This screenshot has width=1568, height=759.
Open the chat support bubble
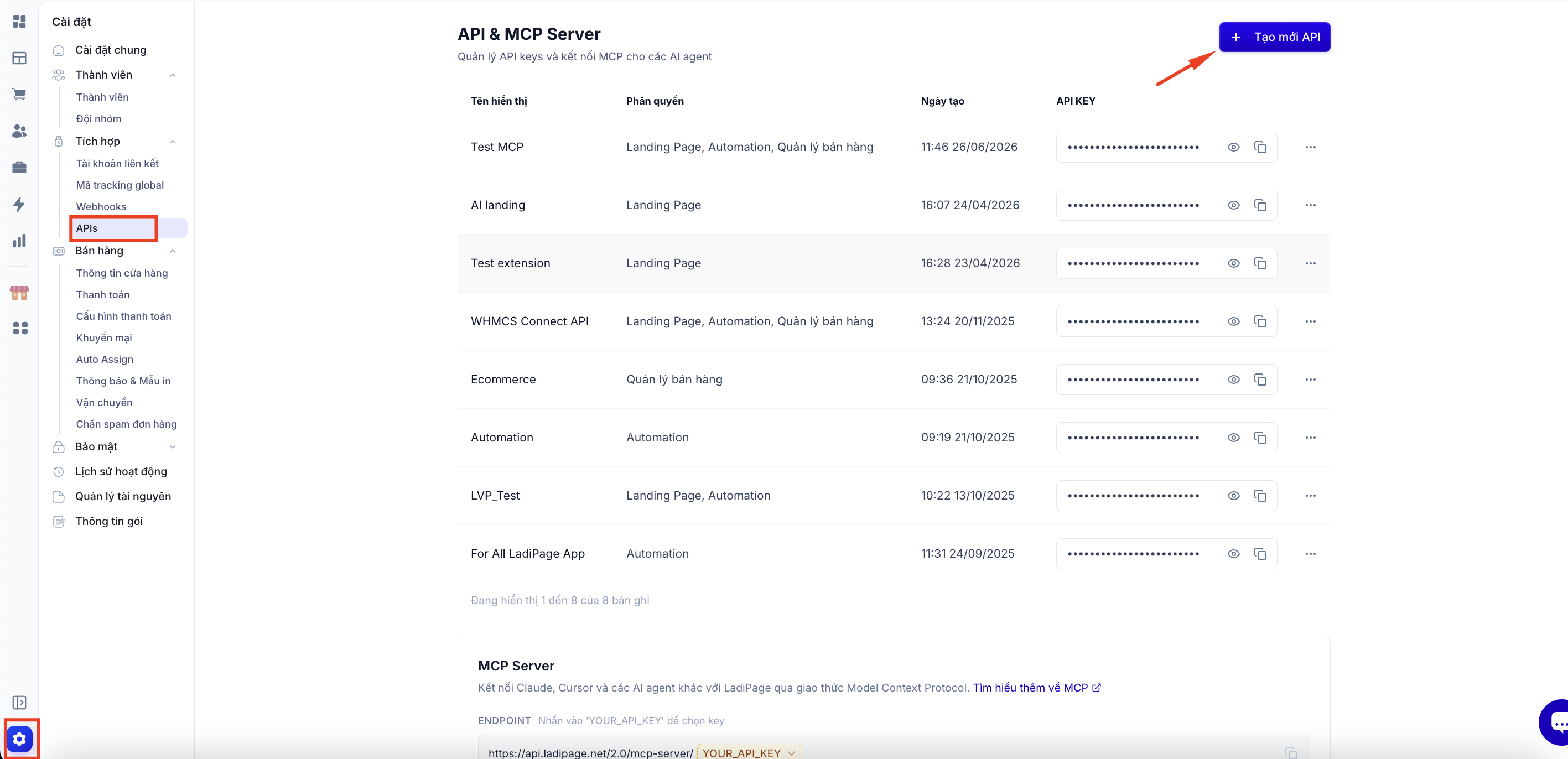[1554, 722]
